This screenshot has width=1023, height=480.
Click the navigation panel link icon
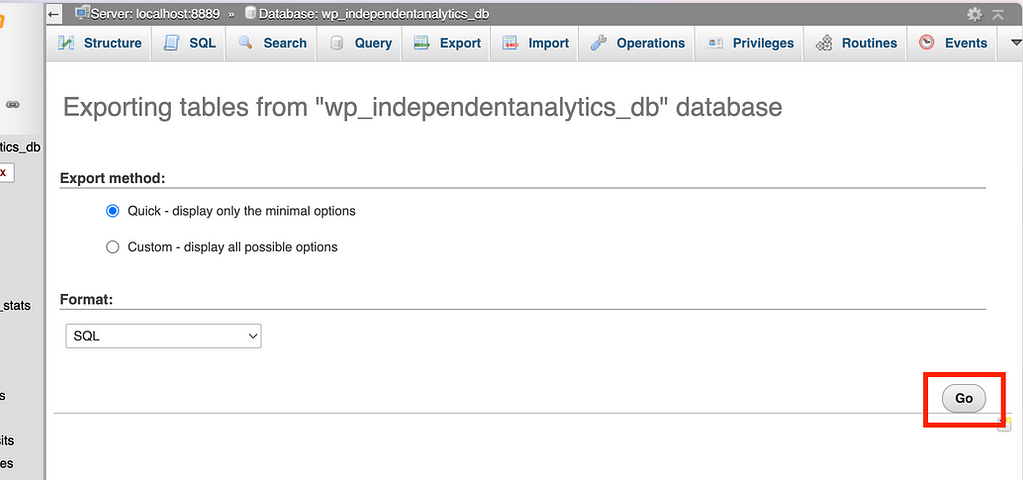coord(13,104)
